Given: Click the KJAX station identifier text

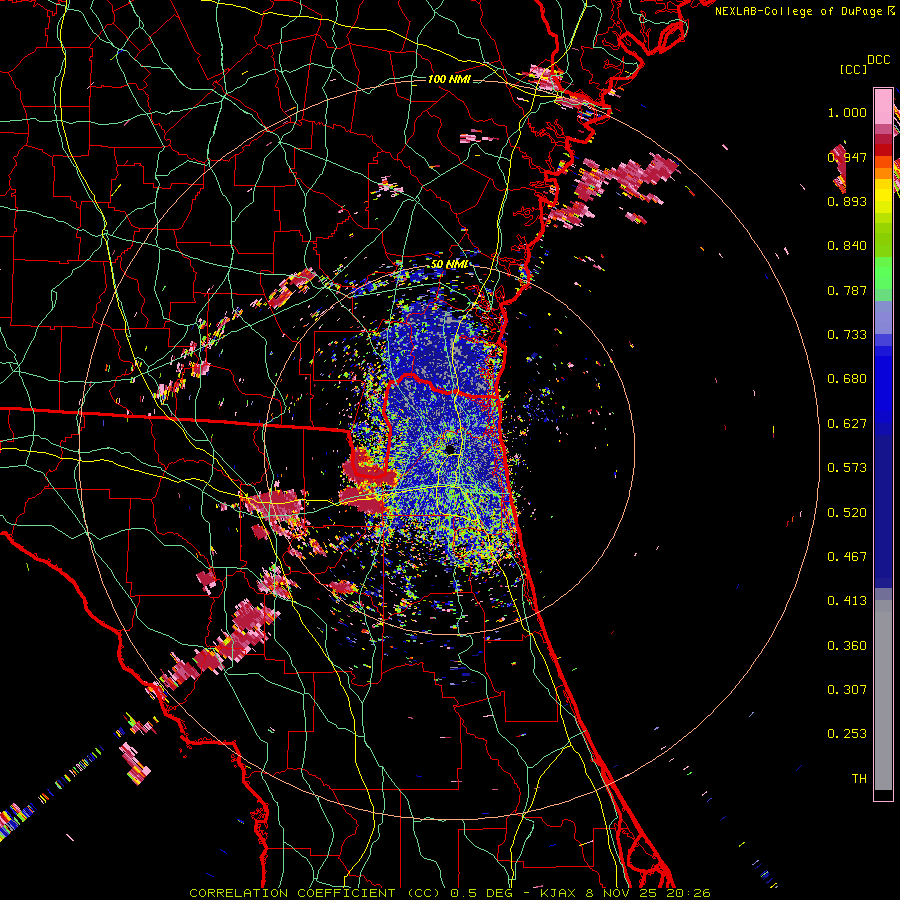Looking at the screenshot, I should pos(560,893).
